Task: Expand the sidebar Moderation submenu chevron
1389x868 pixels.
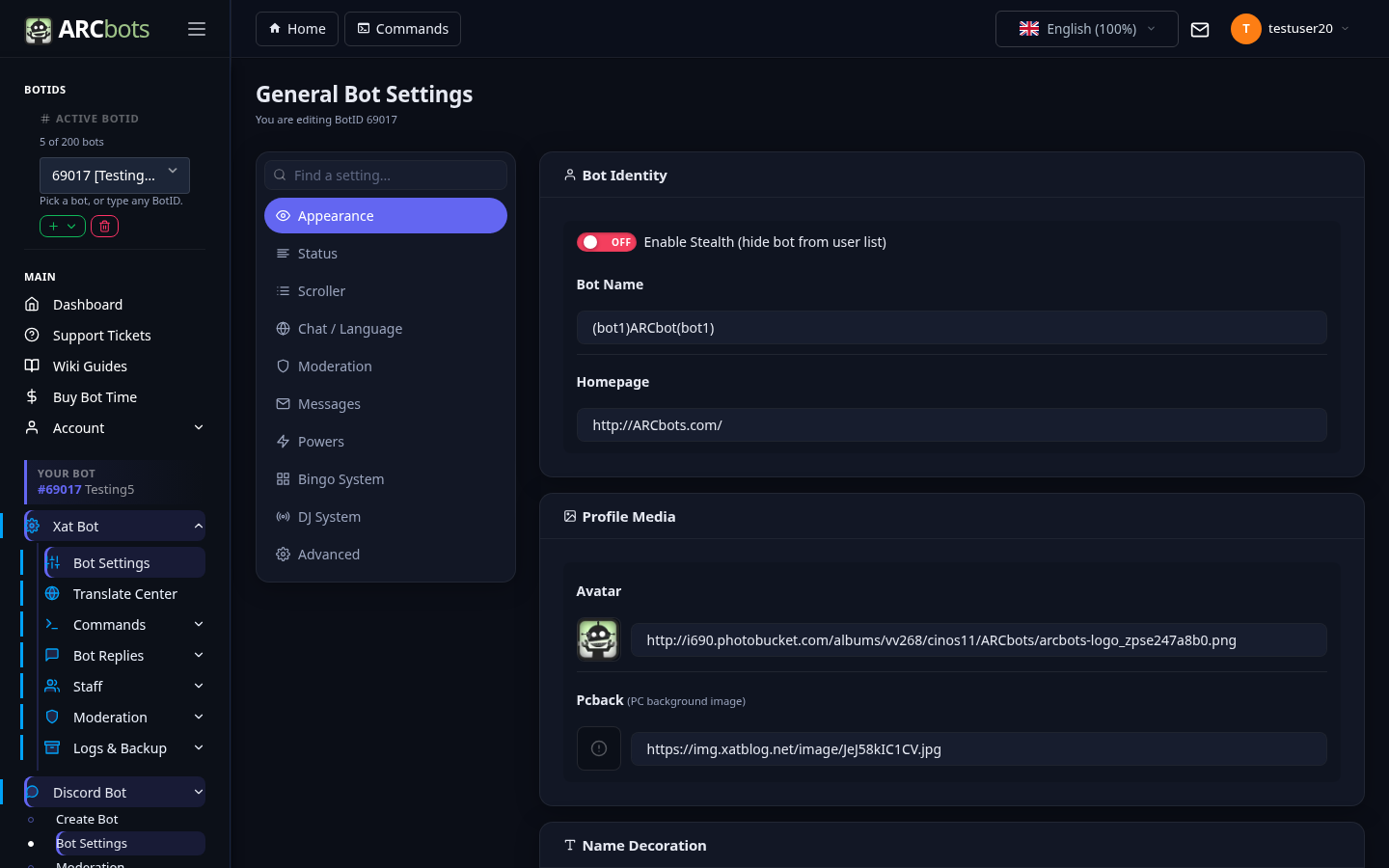Action: pos(199,717)
